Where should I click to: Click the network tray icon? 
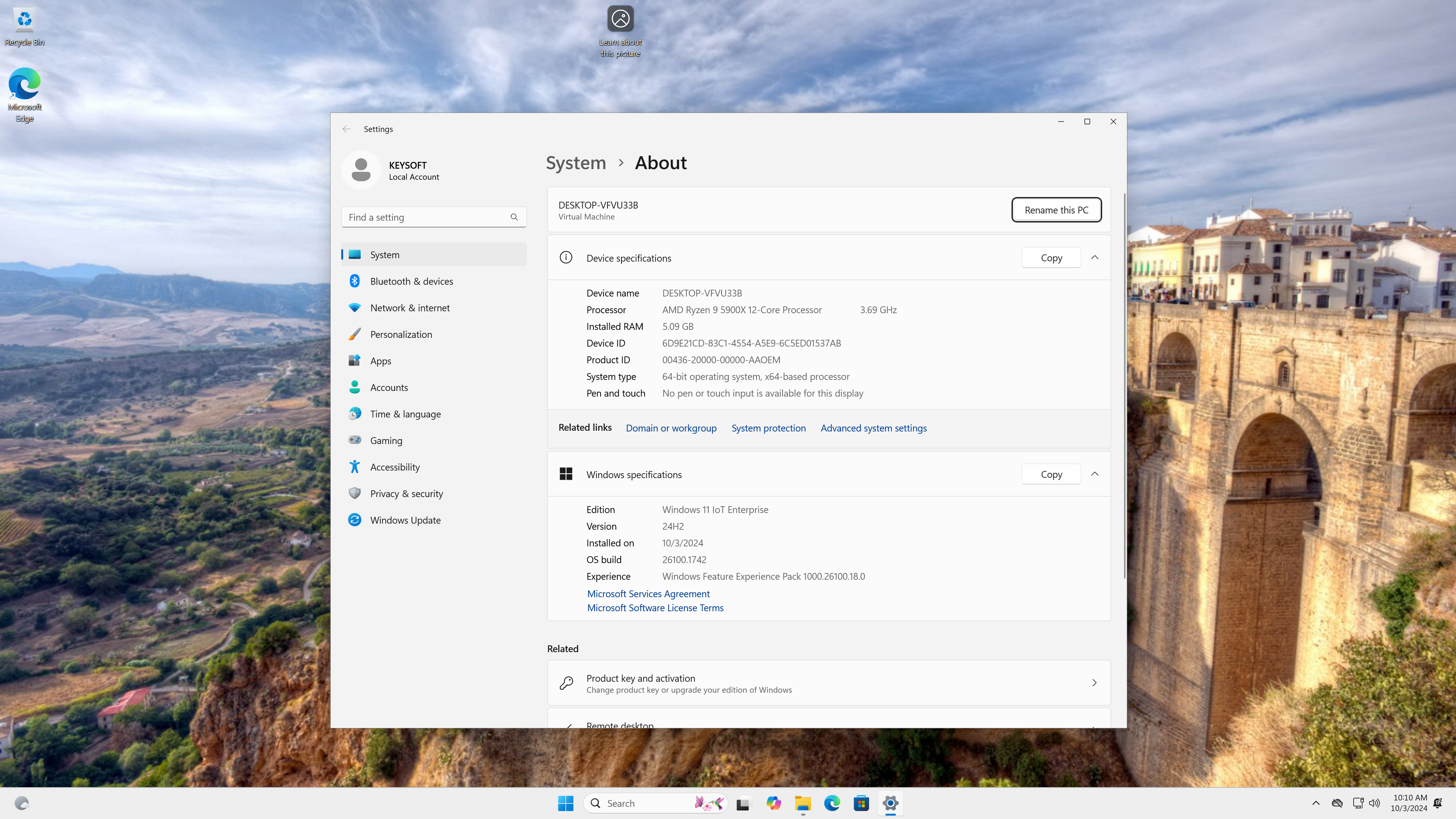point(1358,803)
